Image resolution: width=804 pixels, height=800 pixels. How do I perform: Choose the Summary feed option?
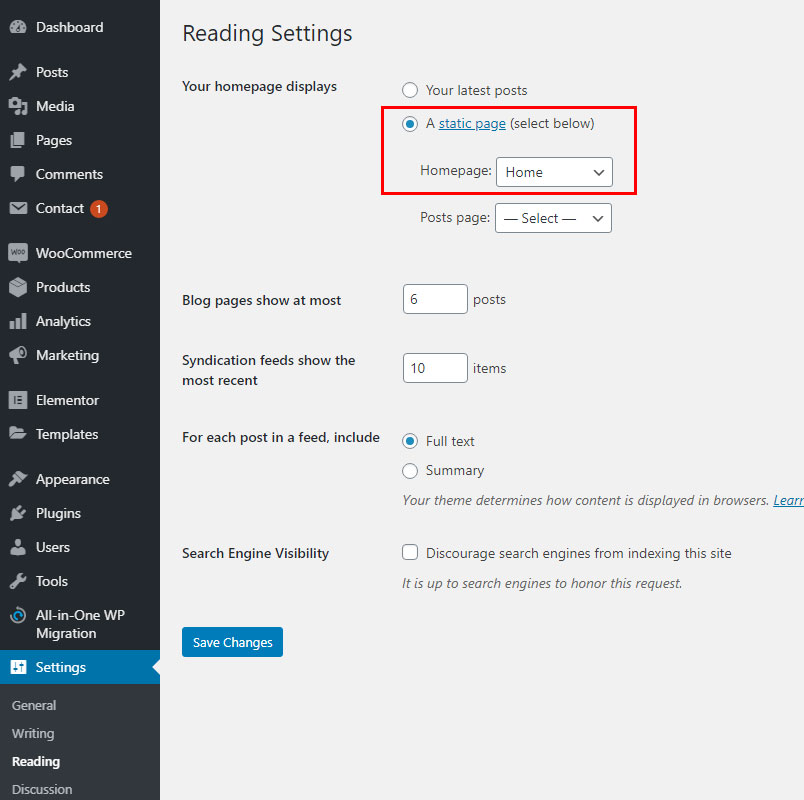tap(410, 471)
